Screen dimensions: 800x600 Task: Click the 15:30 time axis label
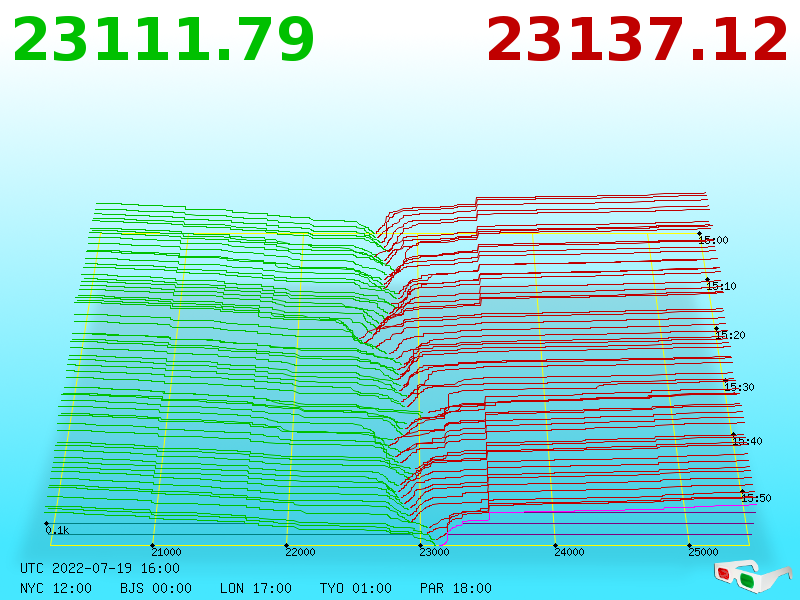coord(739,387)
